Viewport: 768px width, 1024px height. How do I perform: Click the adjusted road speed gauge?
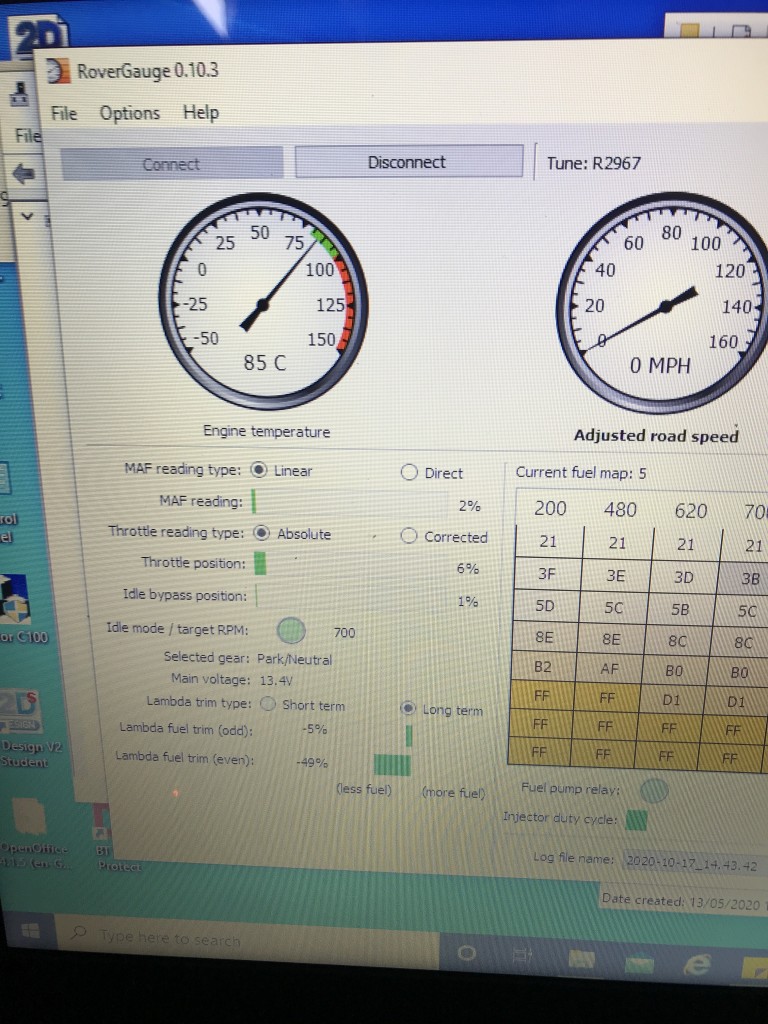coord(664,302)
